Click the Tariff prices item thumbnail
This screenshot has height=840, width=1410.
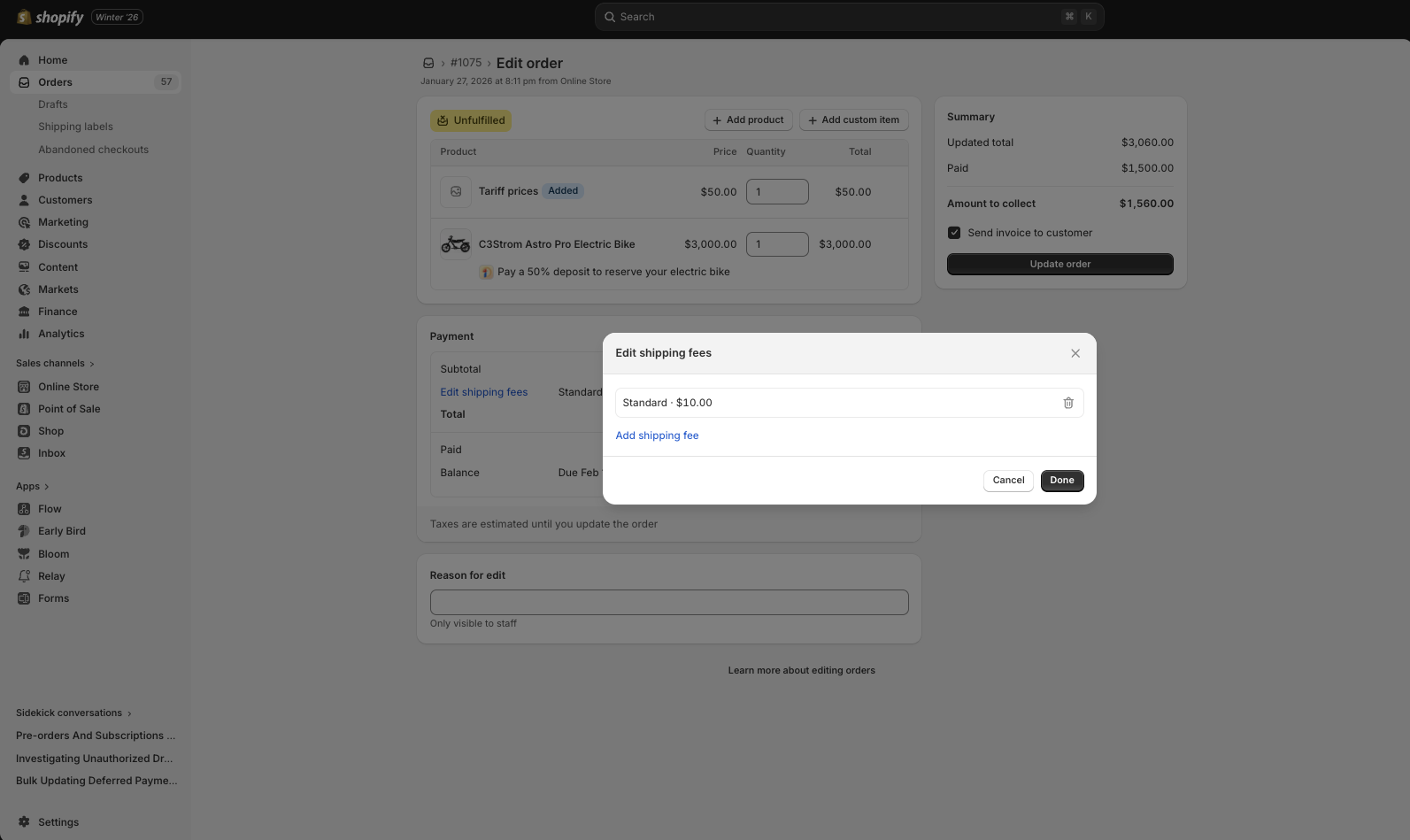456,191
